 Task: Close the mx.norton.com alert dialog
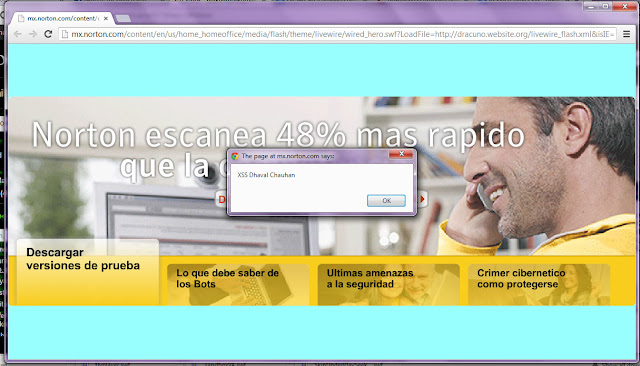[x=401, y=154]
